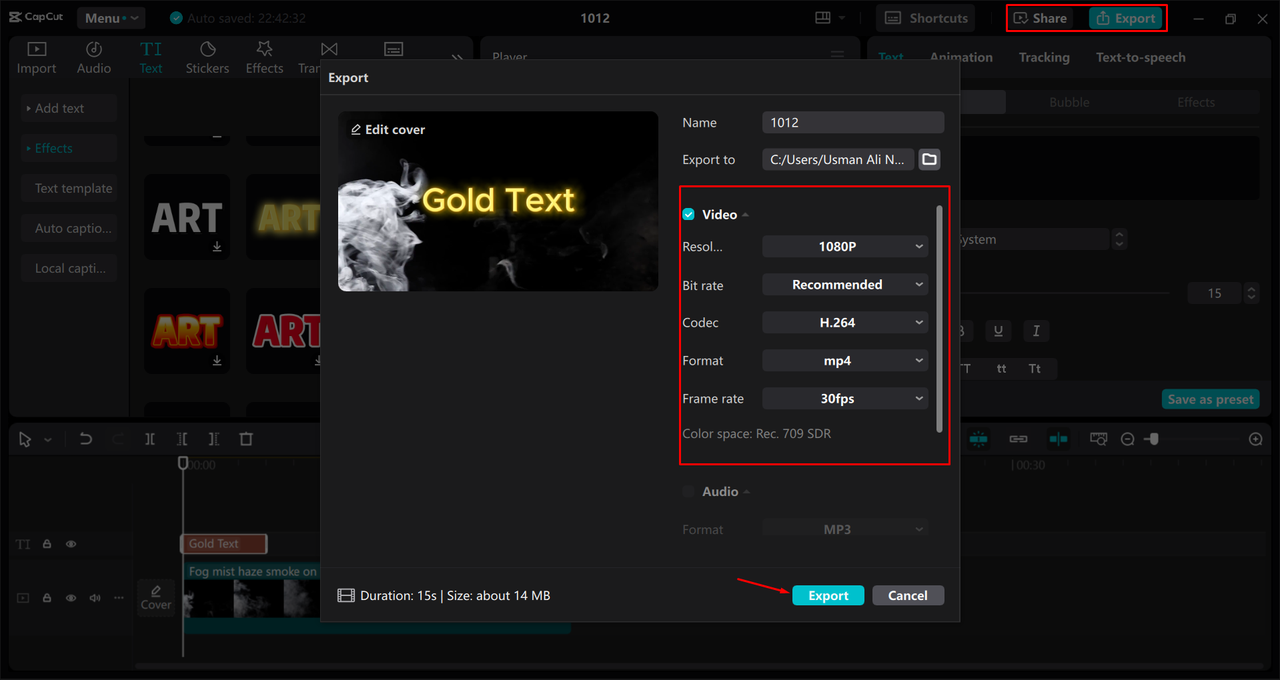Toggle the preview axis icon in timeline

click(1058, 439)
